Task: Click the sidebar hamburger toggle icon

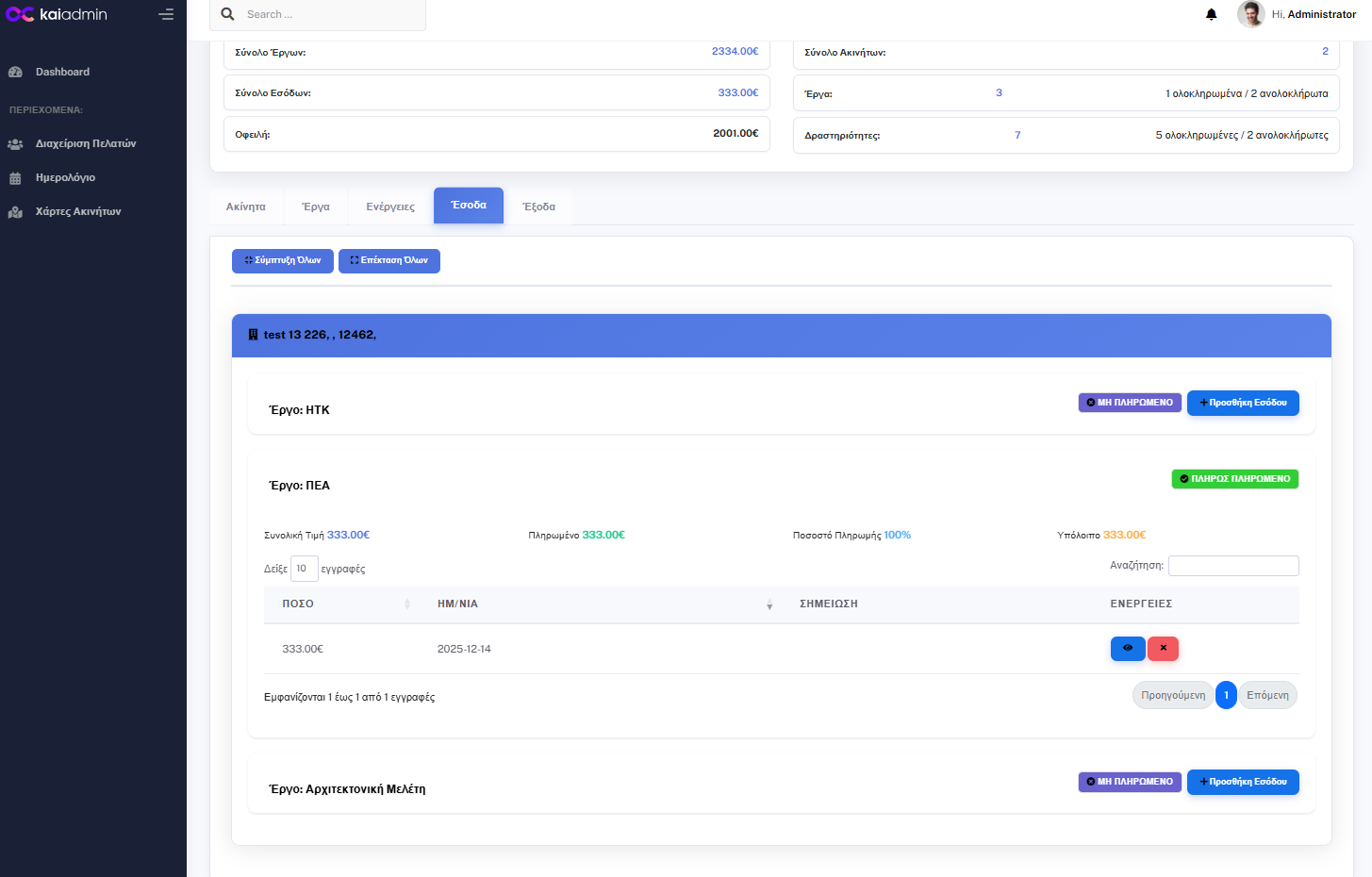Action: click(166, 14)
